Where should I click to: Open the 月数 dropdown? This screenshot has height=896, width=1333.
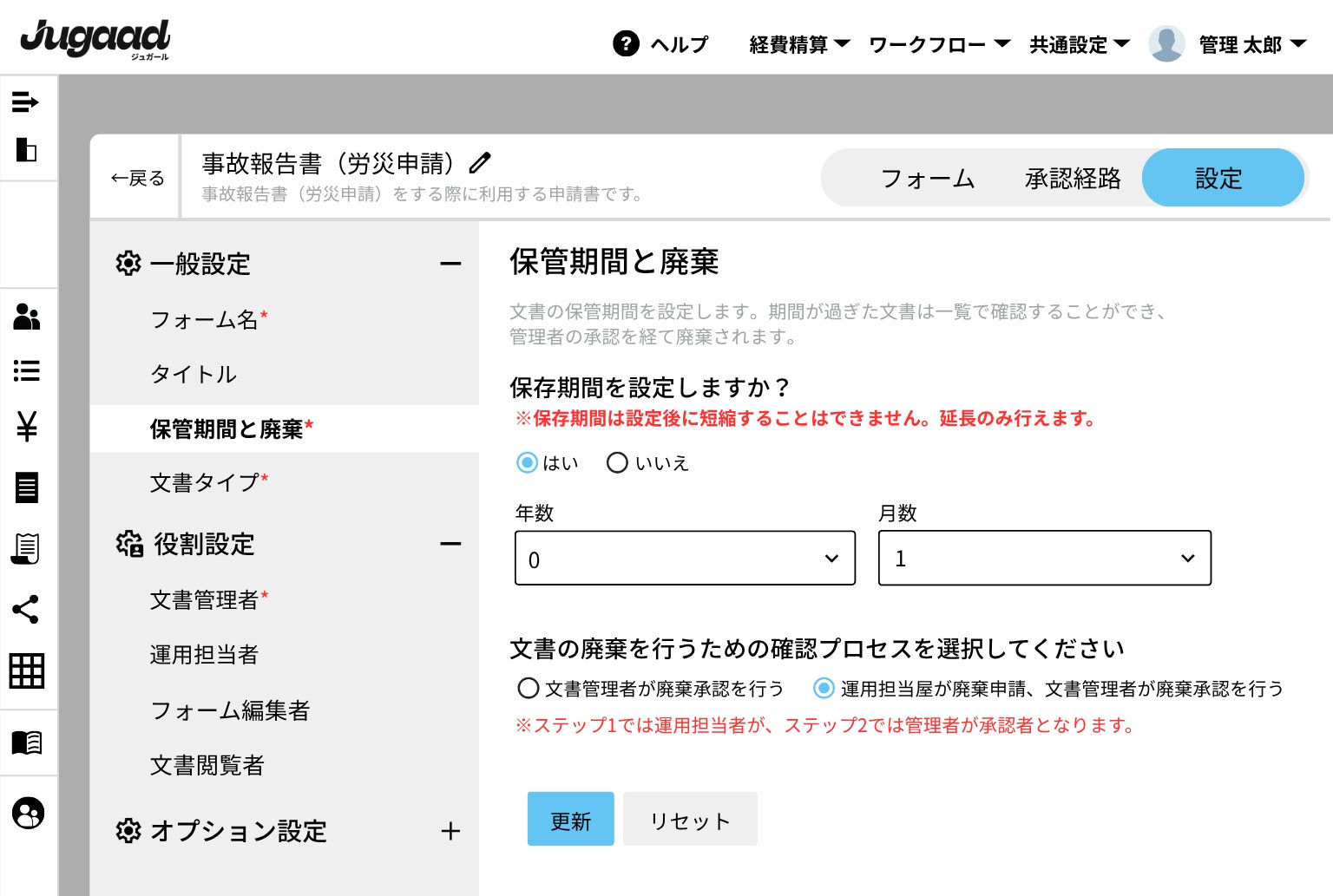tap(1044, 559)
